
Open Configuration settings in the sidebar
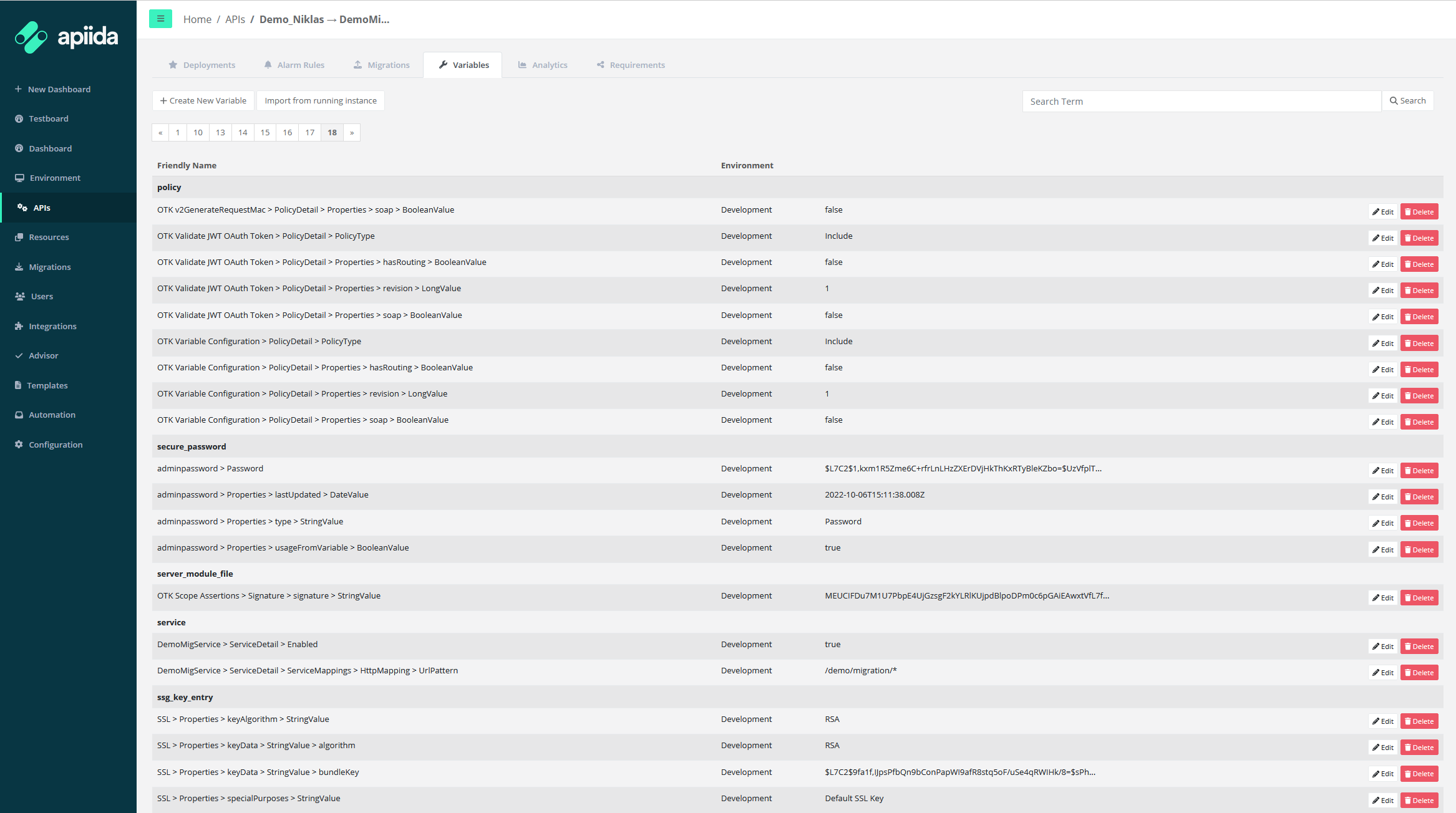coord(56,445)
